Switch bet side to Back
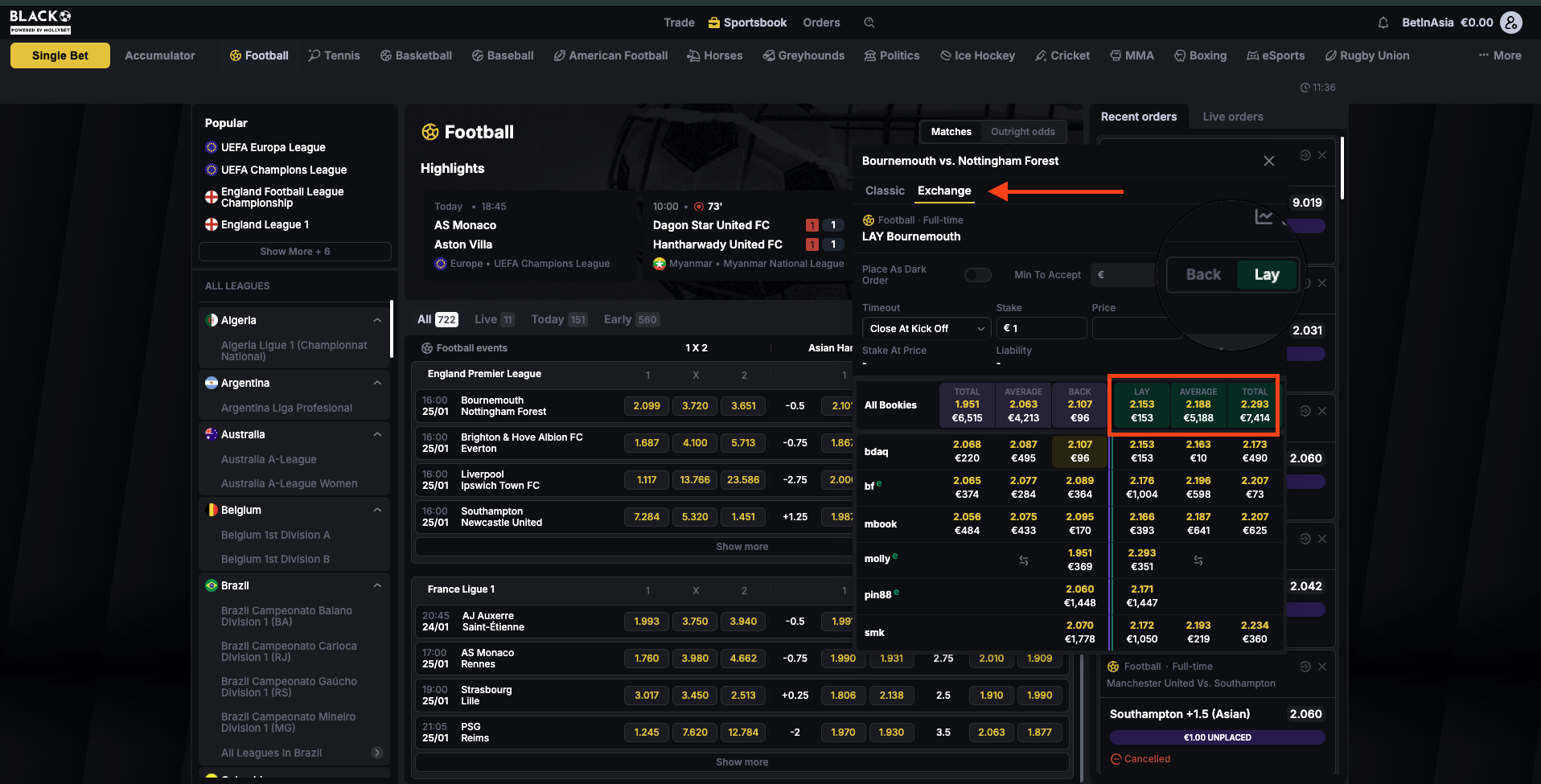 (x=1203, y=275)
